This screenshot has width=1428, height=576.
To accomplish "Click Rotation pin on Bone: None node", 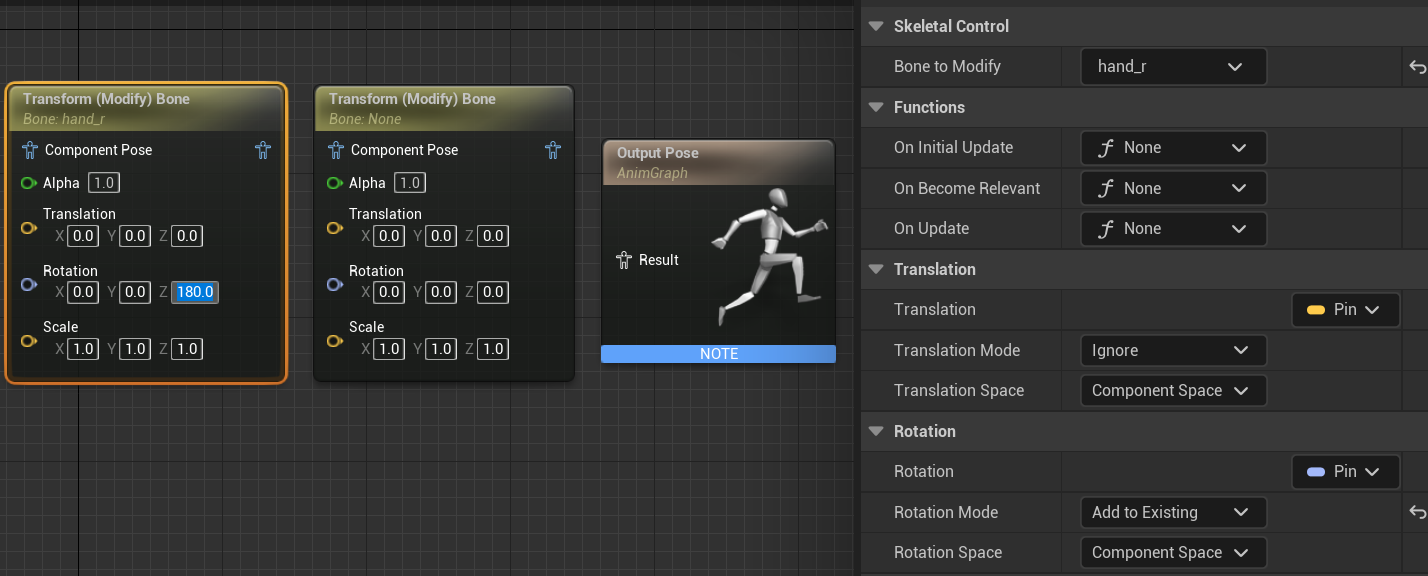I will (335, 285).
